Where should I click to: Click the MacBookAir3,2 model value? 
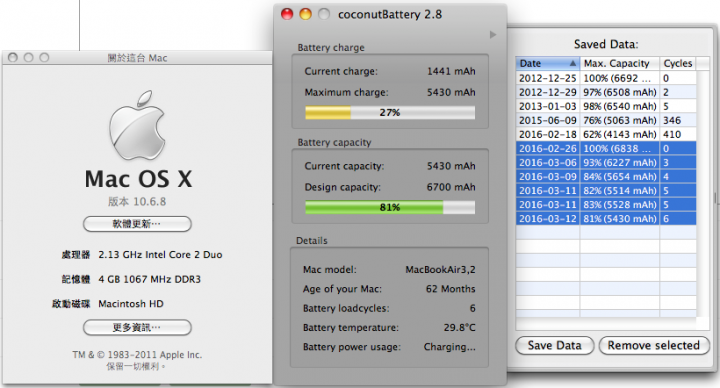(x=440, y=270)
